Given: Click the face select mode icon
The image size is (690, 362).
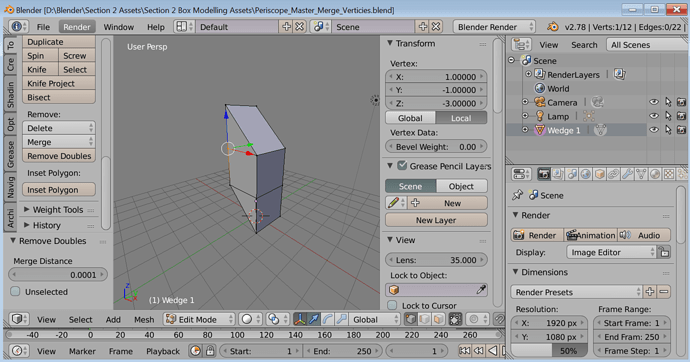Looking at the screenshot, I should coord(438,319).
